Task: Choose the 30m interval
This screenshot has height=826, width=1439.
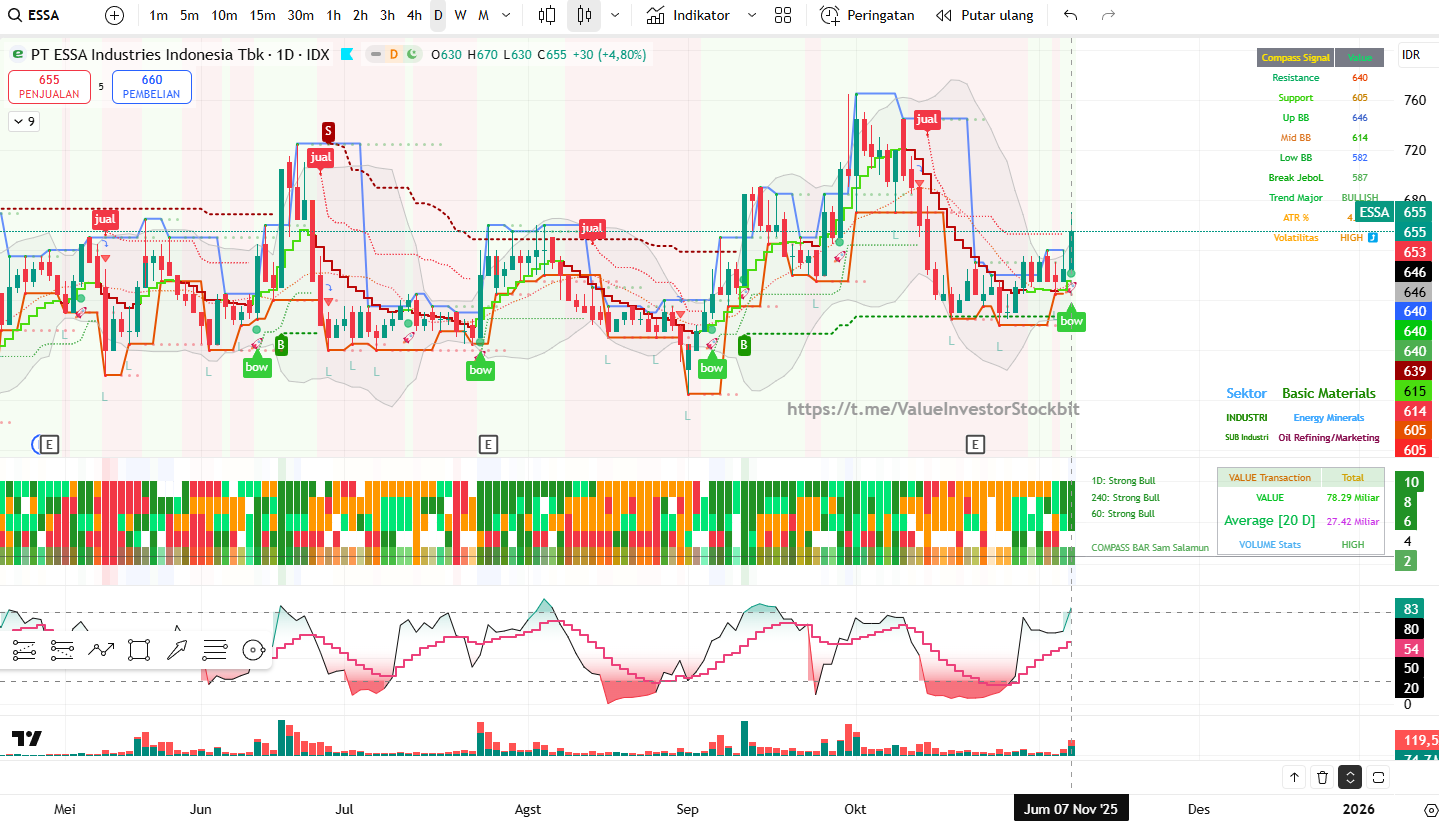Action: (x=300, y=15)
